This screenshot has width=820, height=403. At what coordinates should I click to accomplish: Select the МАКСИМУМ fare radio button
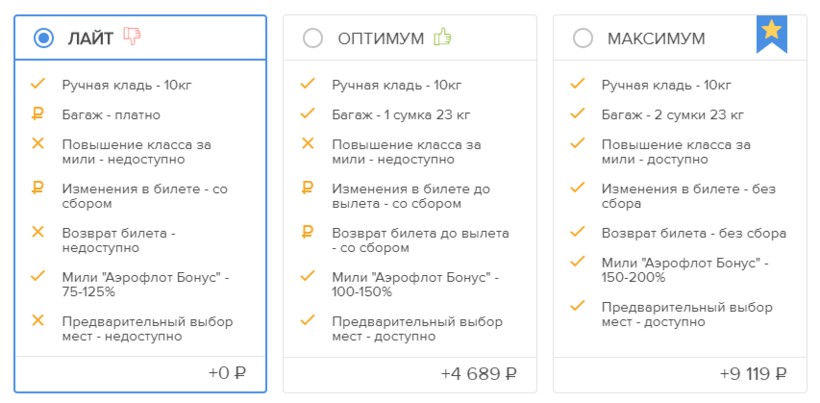(583, 38)
